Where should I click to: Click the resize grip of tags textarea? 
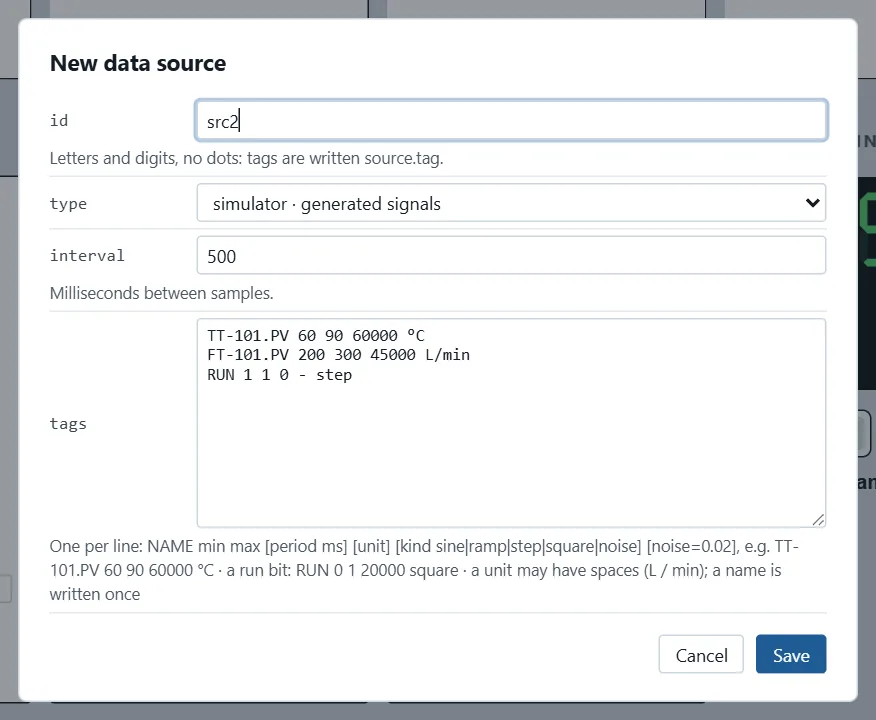pos(818,520)
